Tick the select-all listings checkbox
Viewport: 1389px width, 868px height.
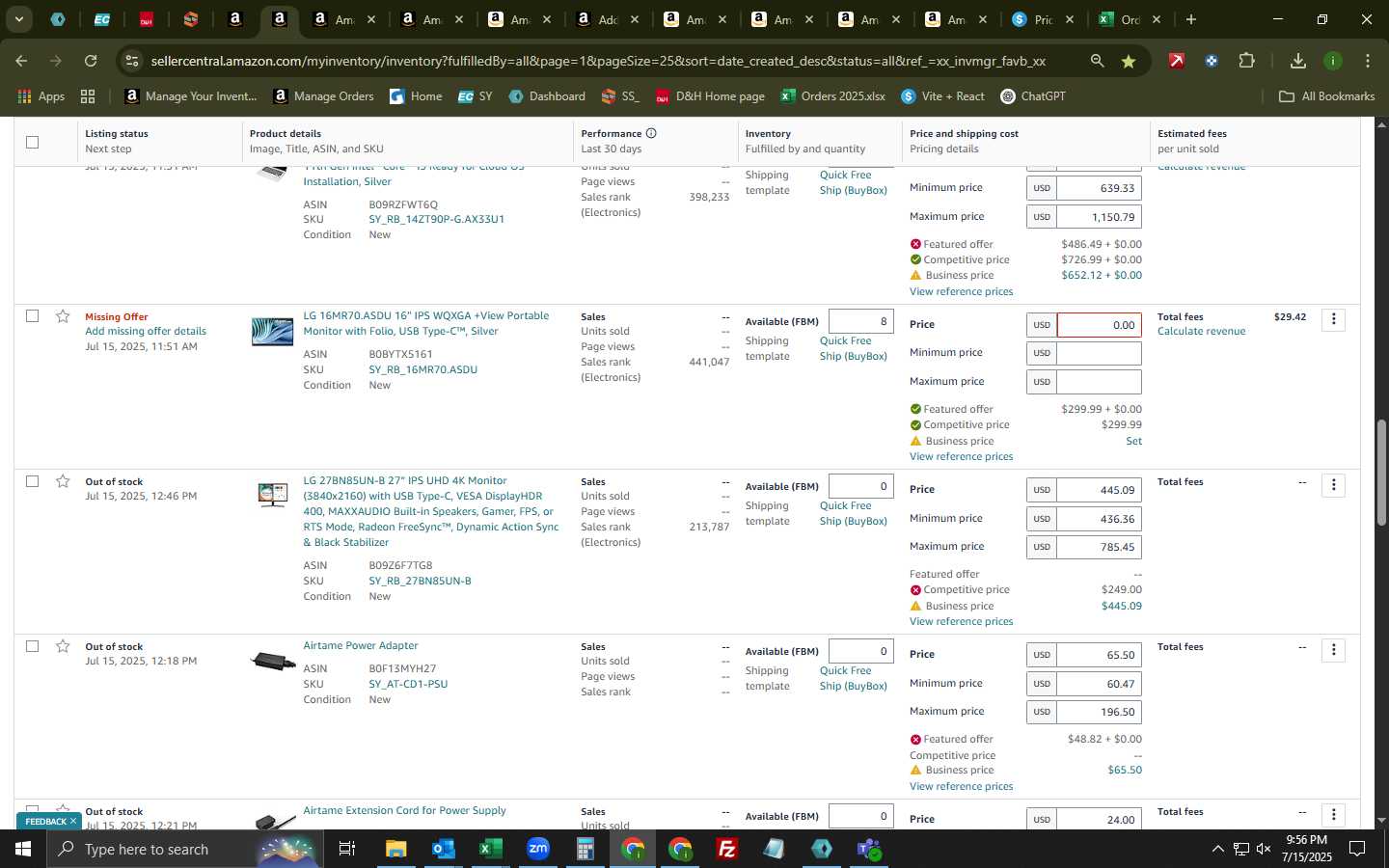pyautogui.click(x=32, y=142)
